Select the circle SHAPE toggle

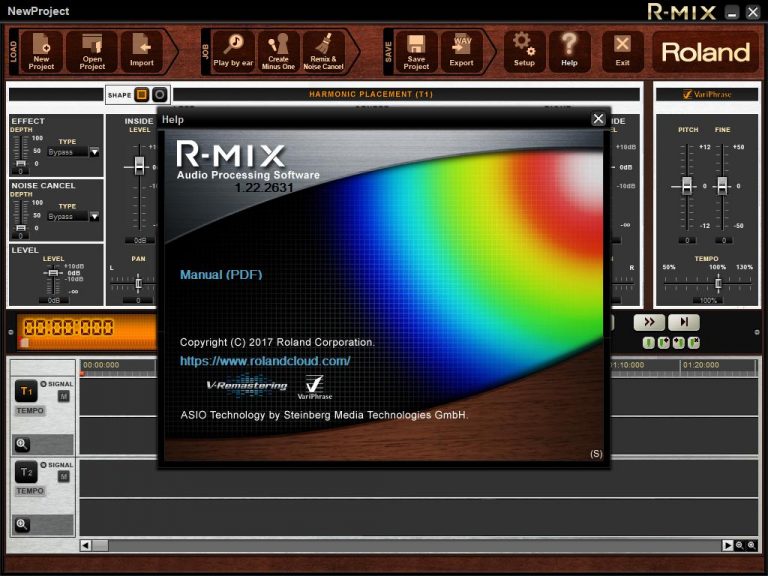pos(159,95)
